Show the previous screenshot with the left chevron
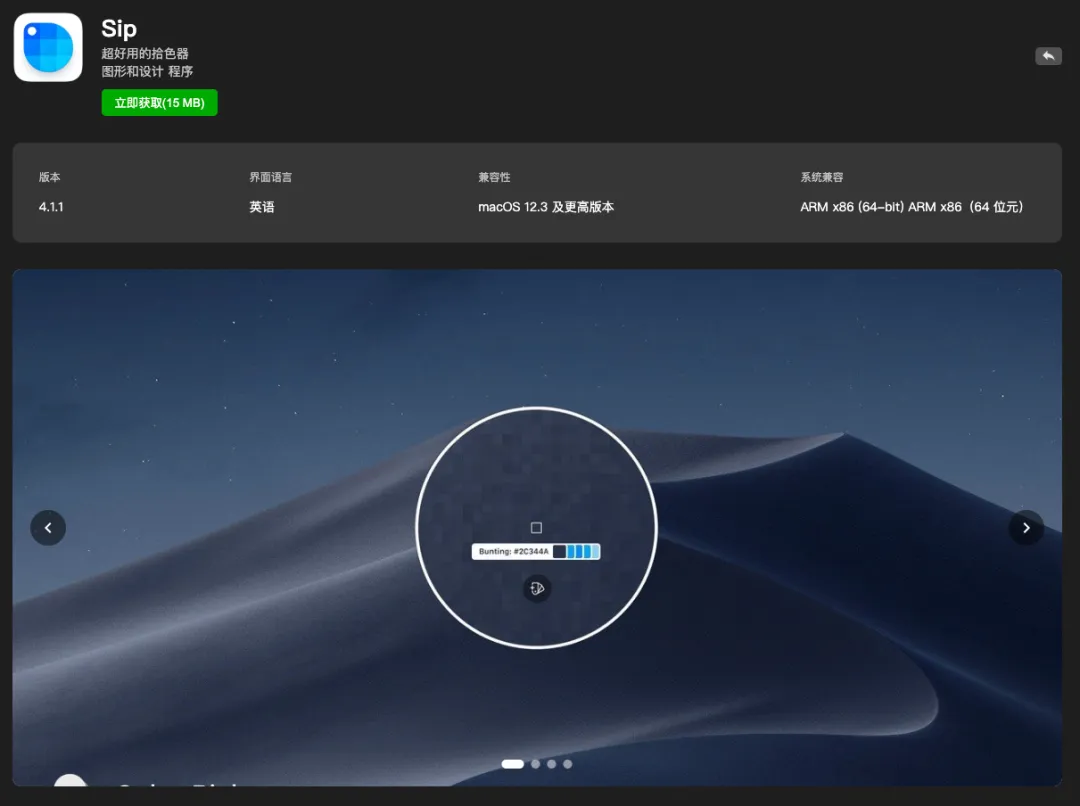The image size is (1080, 806). 48,528
